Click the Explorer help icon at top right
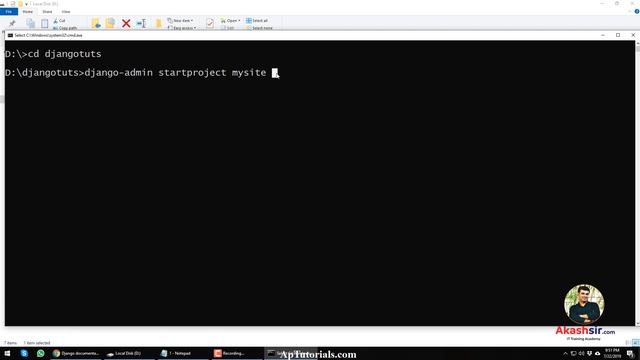The image size is (640, 360). (637, 11)
